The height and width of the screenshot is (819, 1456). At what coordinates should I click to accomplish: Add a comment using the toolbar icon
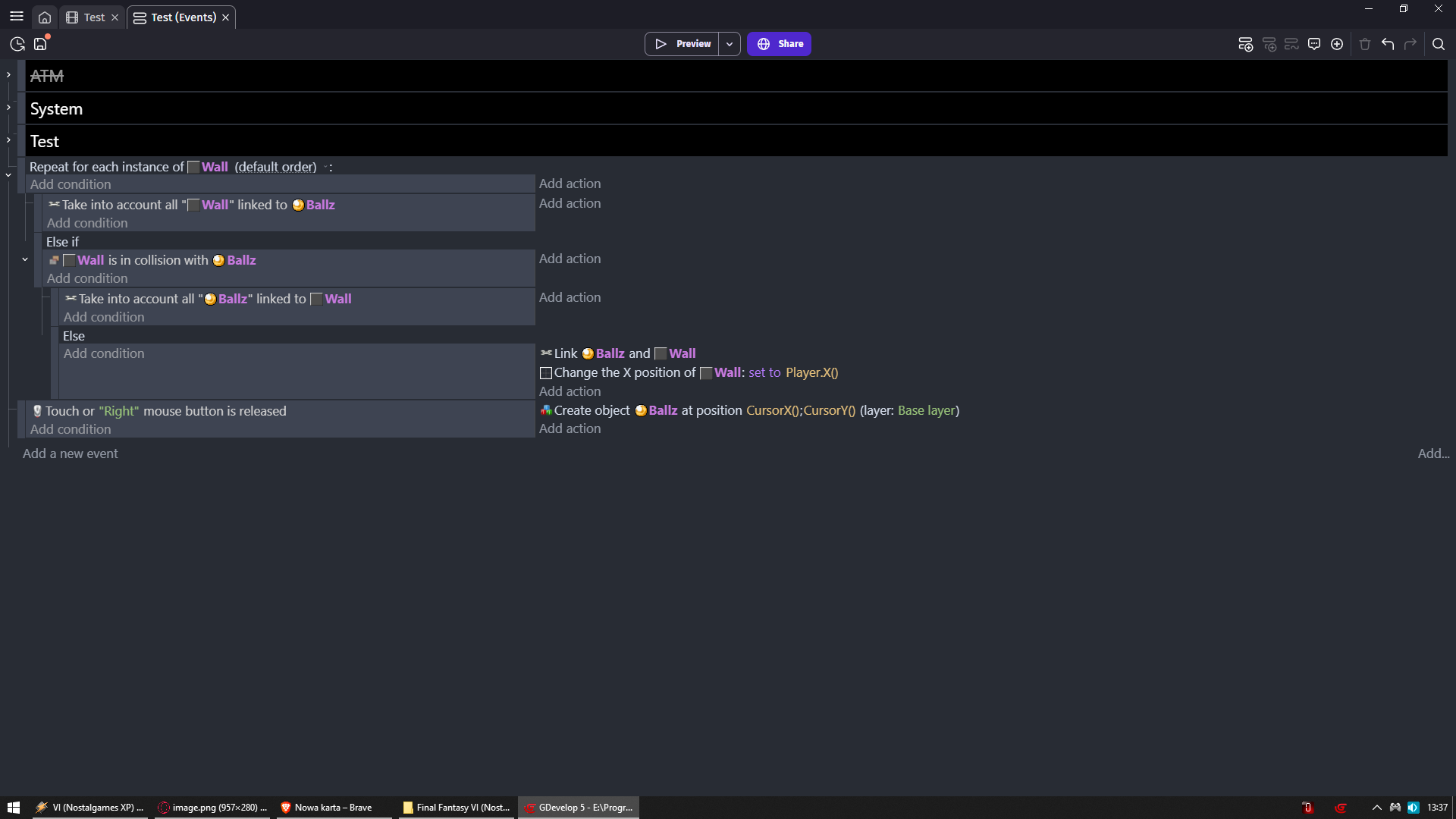click(x=1314, y=44)
